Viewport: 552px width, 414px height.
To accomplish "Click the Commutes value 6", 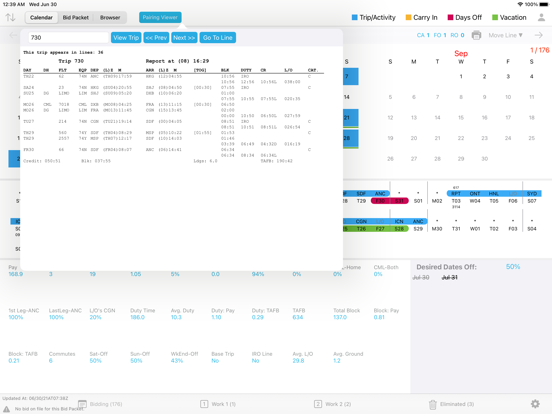I will [51, 360].
